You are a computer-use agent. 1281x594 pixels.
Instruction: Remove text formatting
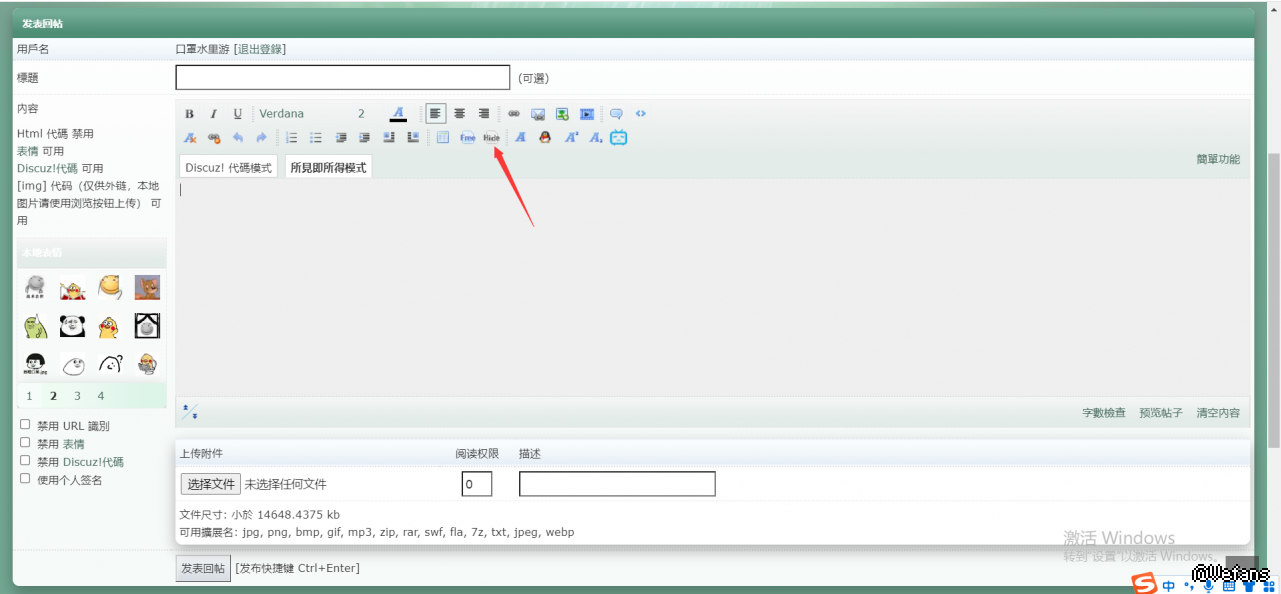(190, 138)
